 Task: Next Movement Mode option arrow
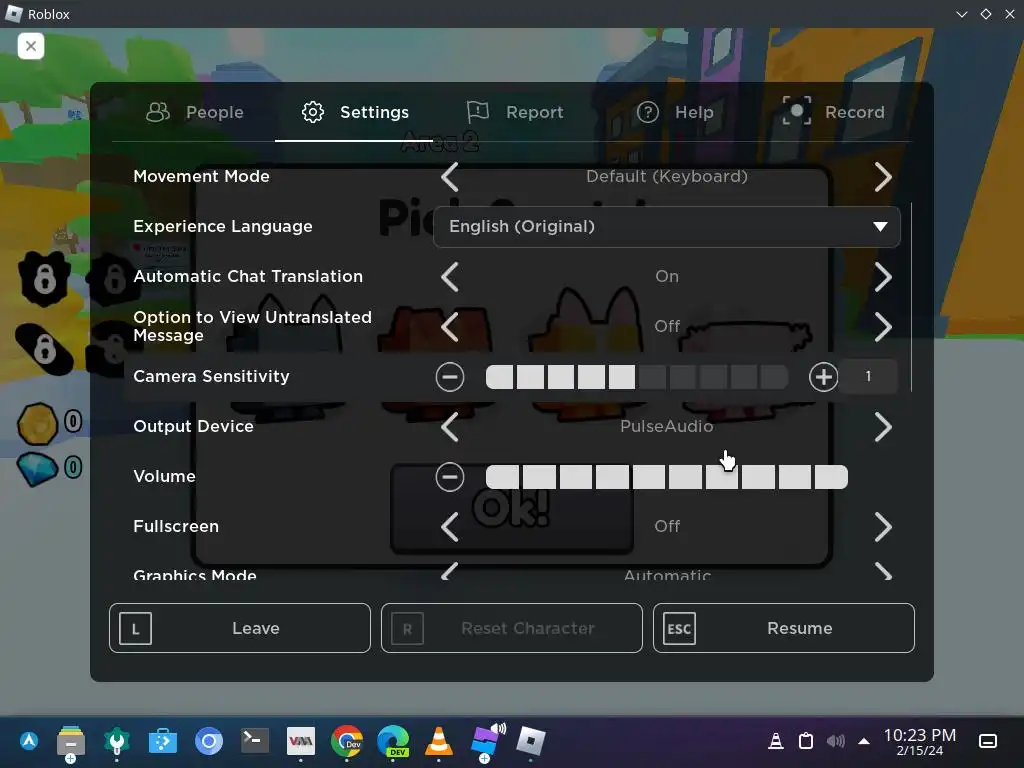tap(883, 177)
